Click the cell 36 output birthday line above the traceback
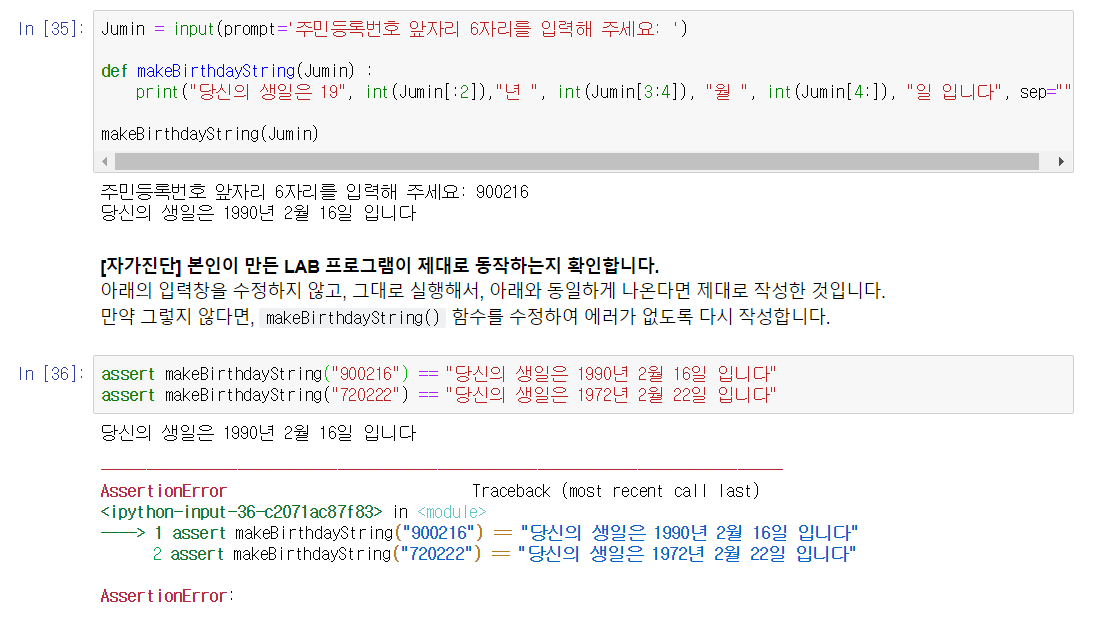Screen dimensions: 1097x621 (258, 433)
